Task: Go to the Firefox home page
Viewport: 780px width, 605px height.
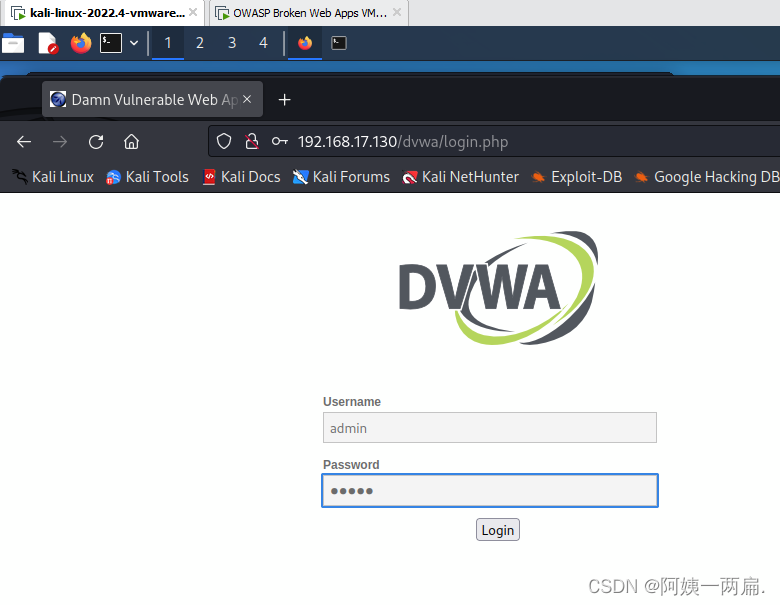Action: pyautogui.click(x=131, y=142)
